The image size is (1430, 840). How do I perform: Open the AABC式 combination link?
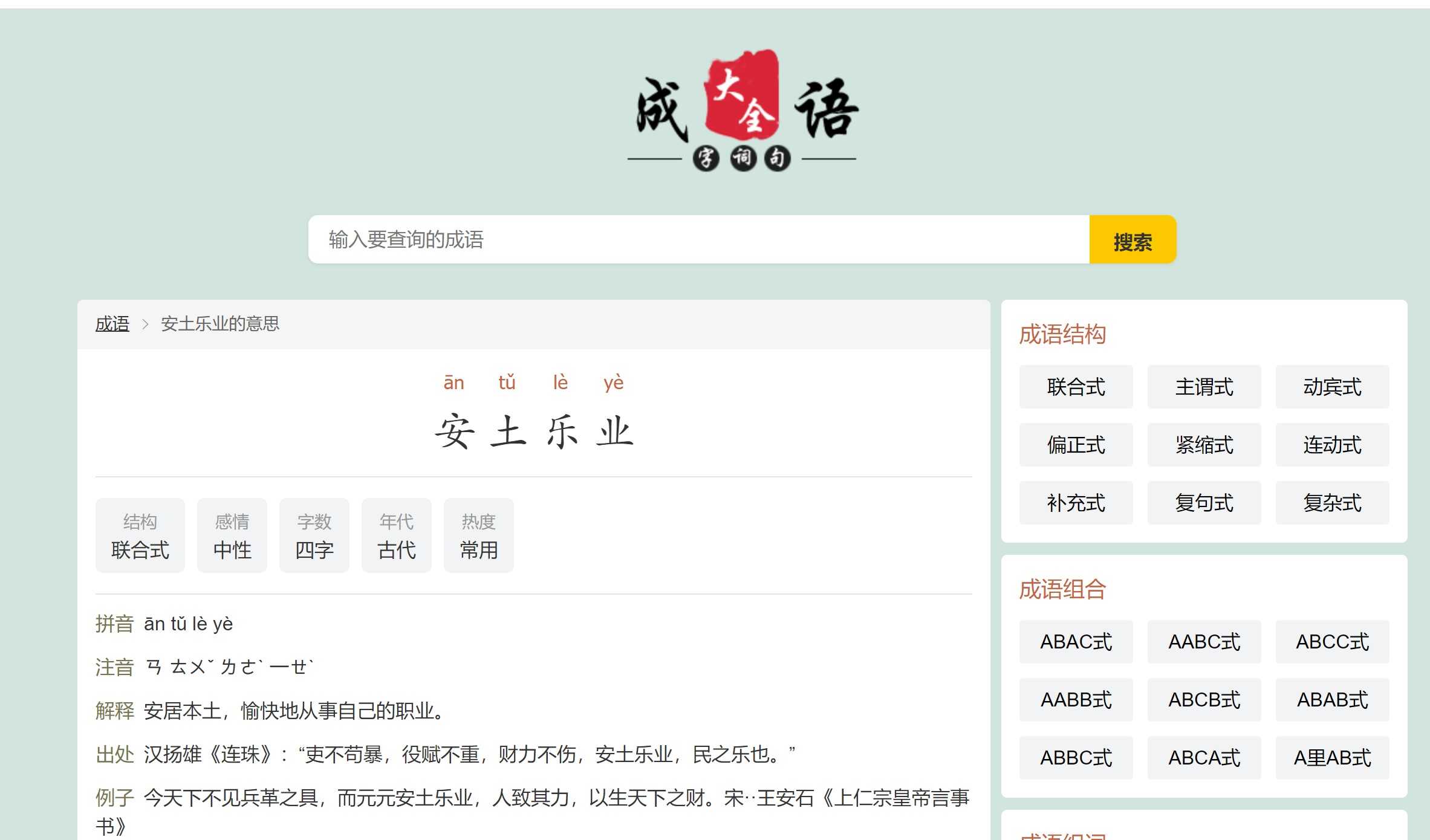(1204, 642)
